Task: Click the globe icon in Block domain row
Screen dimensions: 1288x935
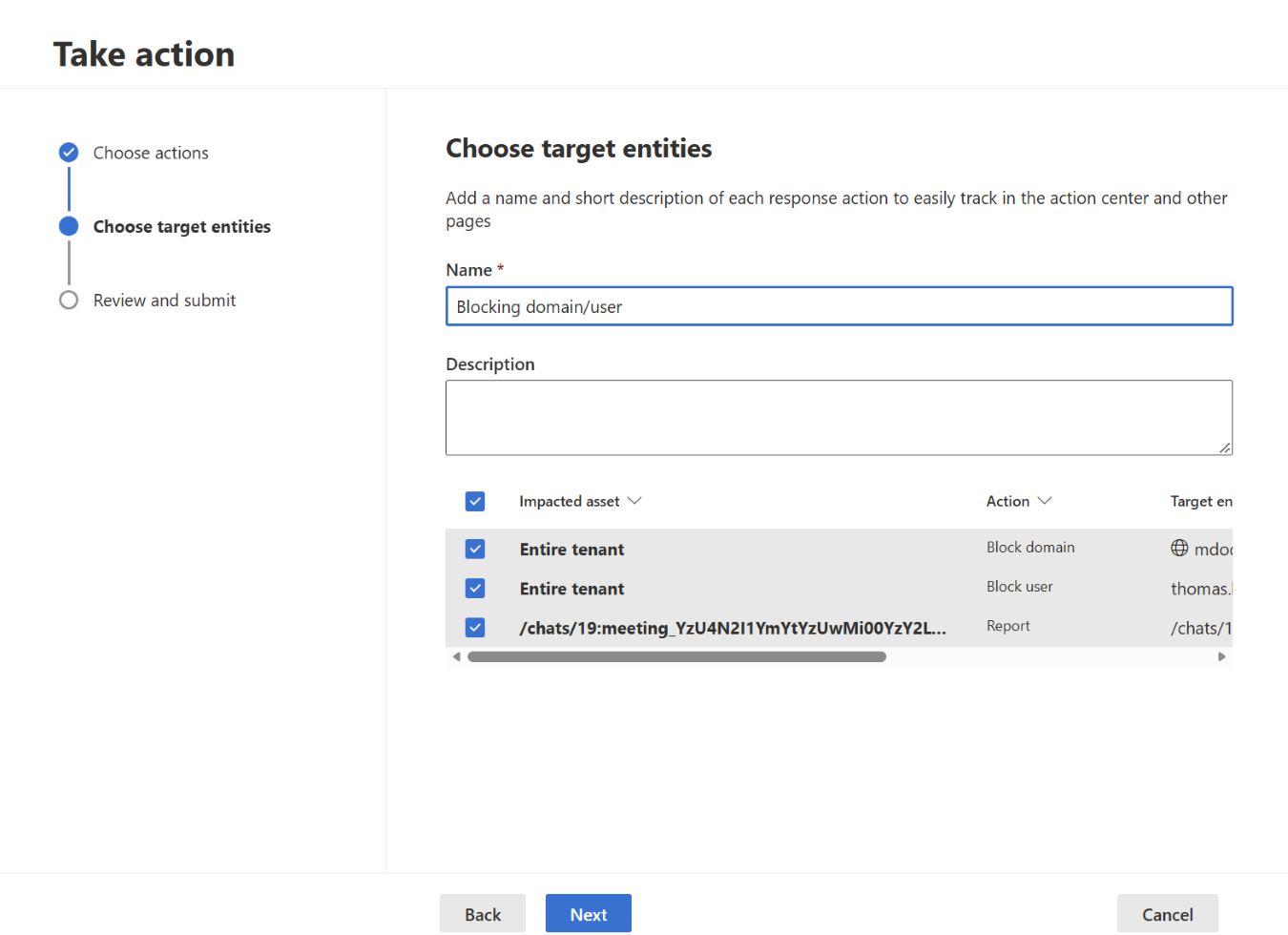Action: point(1179,548)
